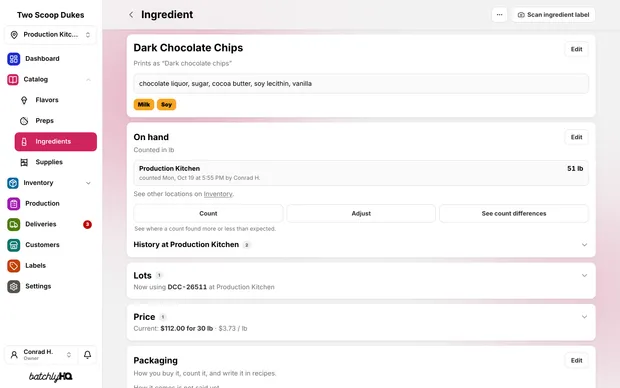Click See count differences button
This screenshot has height=388, width=620.
point(514,214)
